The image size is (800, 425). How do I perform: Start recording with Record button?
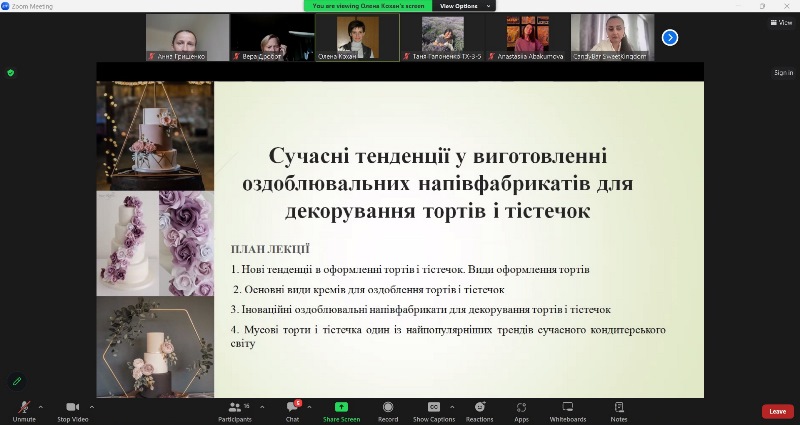[388, 411]
